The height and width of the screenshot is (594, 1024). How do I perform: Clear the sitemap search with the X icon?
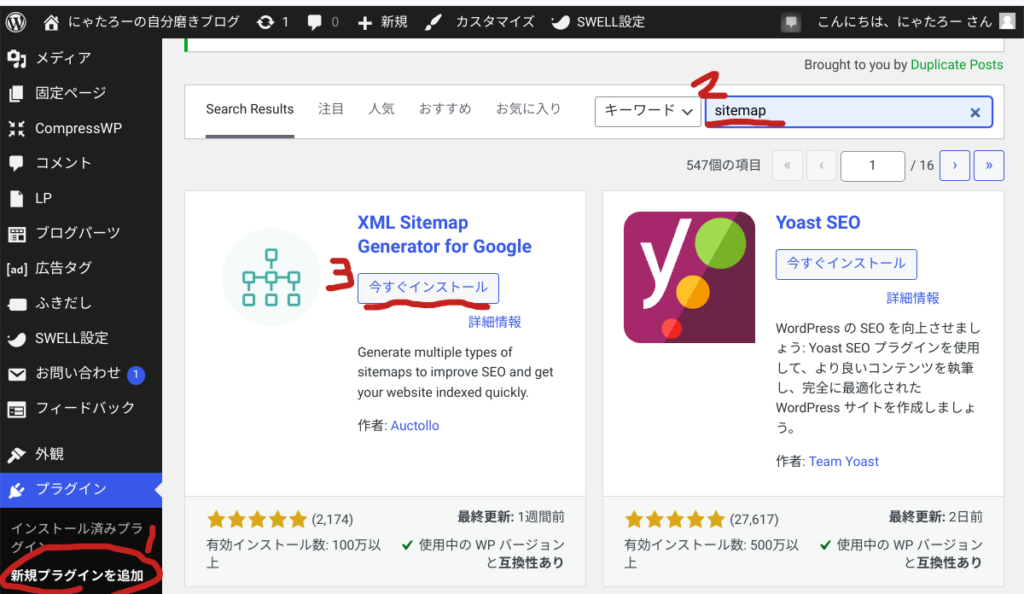click(x=975, y=112)
